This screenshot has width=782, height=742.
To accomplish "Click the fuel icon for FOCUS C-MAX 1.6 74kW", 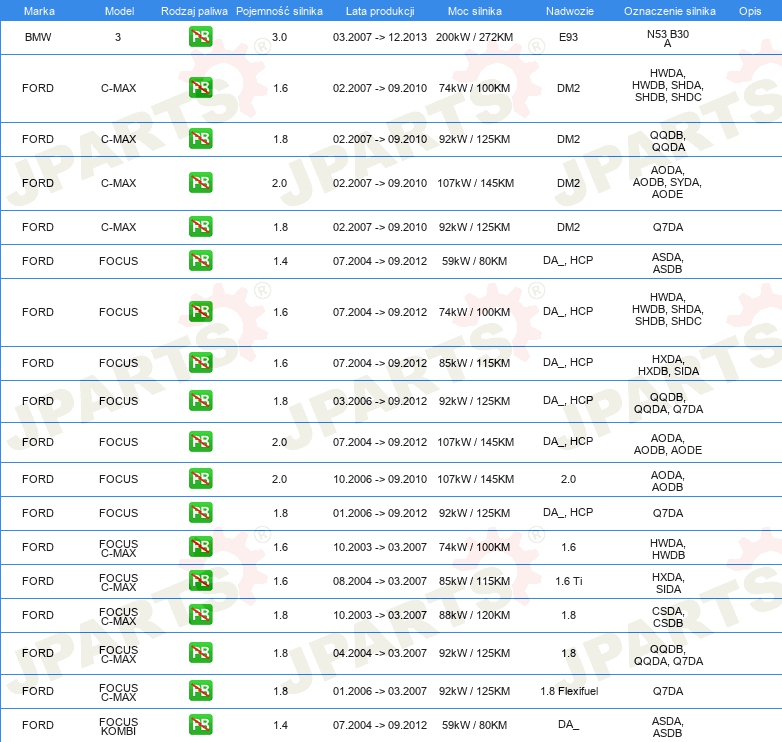I will click(200, 547).
